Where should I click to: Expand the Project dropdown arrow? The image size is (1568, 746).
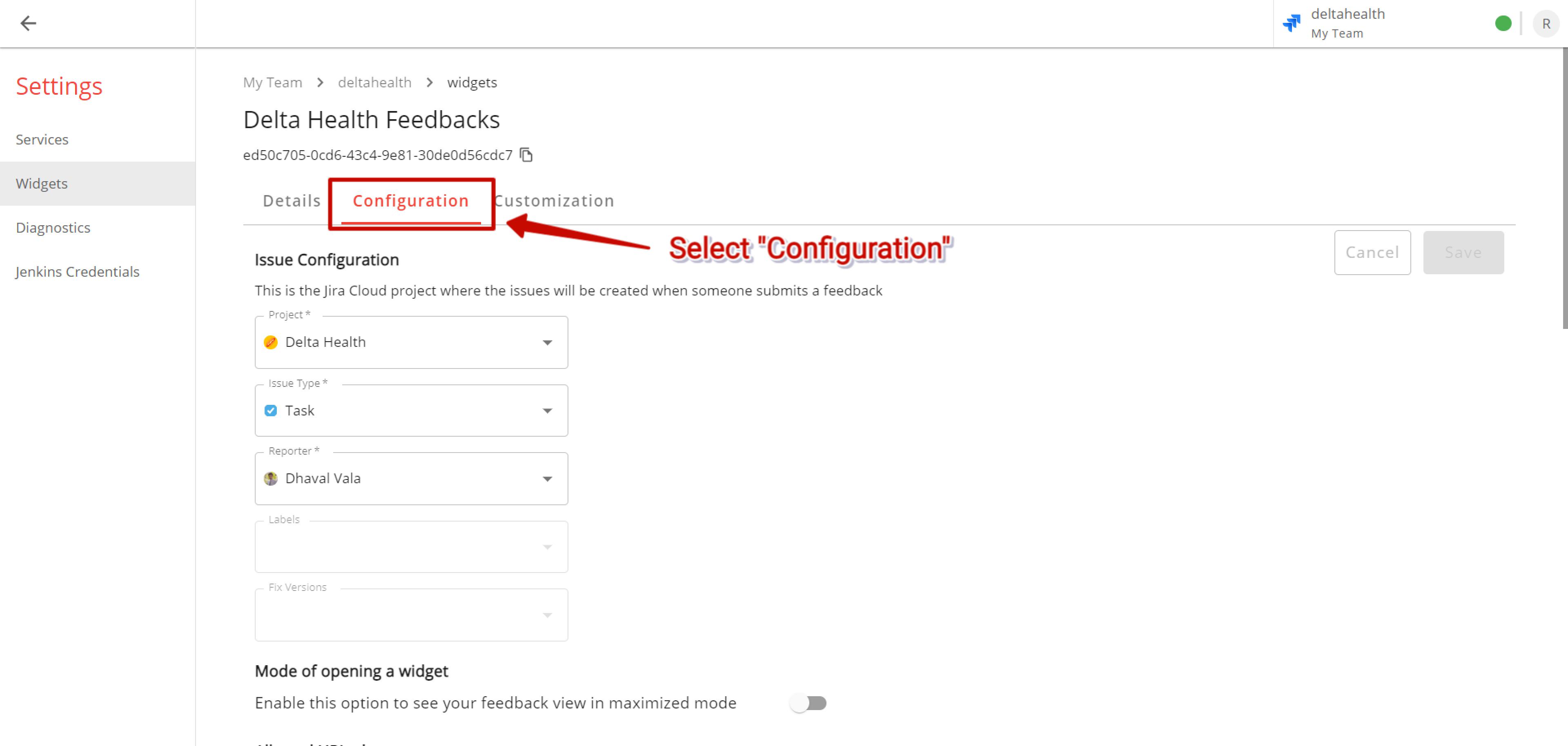547,342
